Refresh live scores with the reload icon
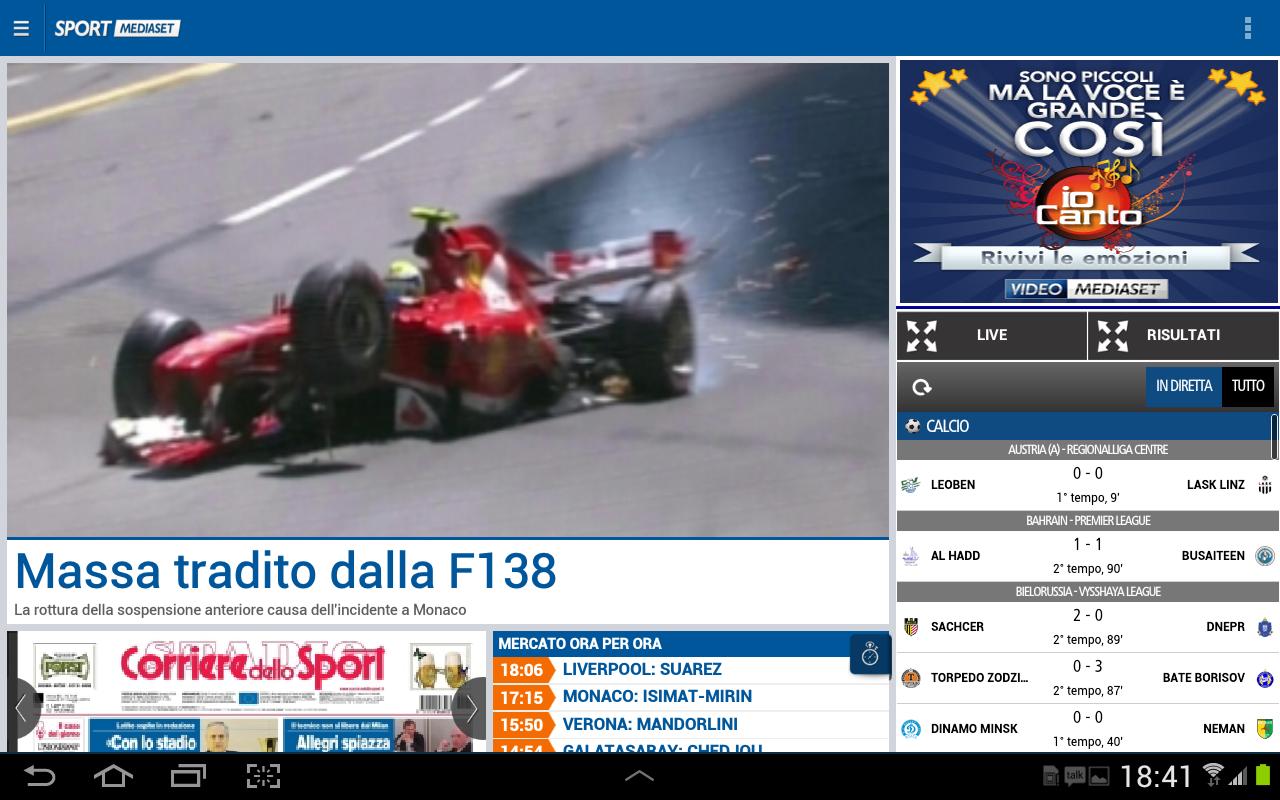 (x=922, y=387)
